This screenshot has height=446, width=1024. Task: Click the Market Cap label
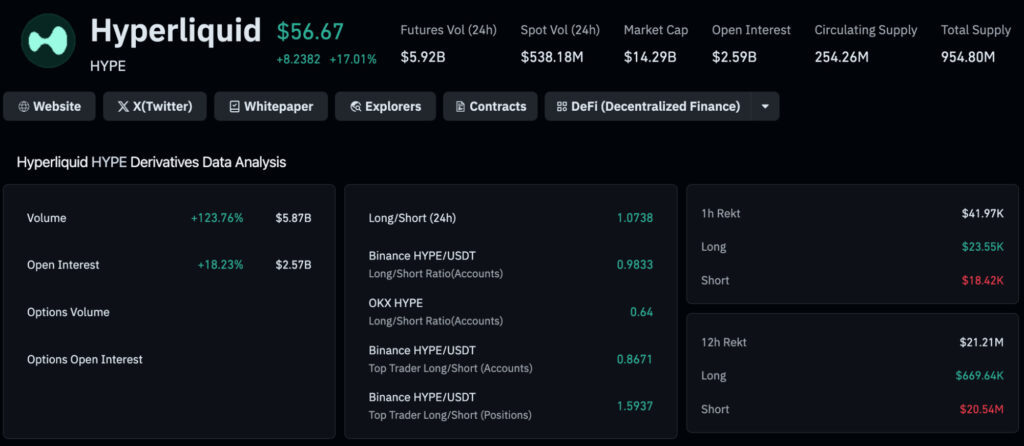[x=656, y=30]
